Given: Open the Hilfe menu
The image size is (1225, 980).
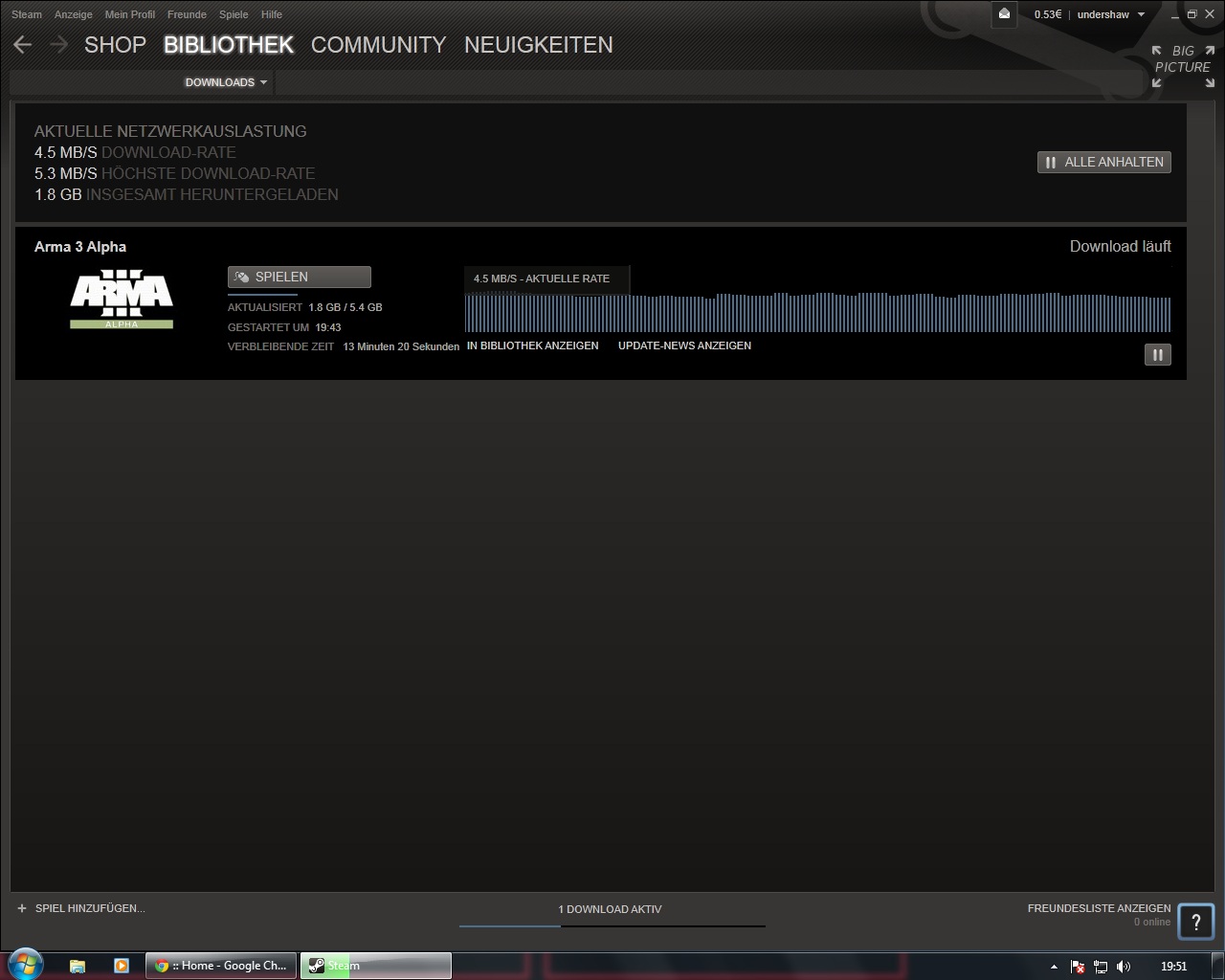Looking at the screenshot, I should (272, 14).
